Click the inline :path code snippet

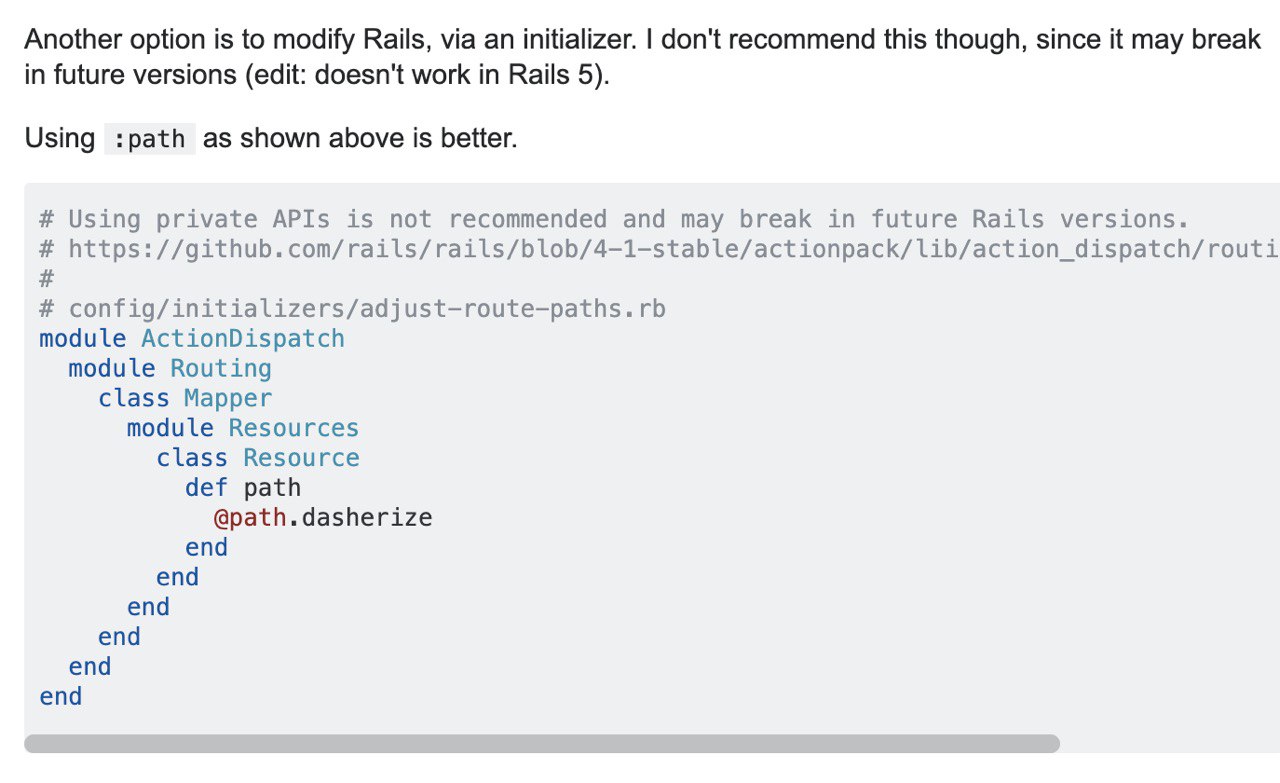(x=149, y=139)
